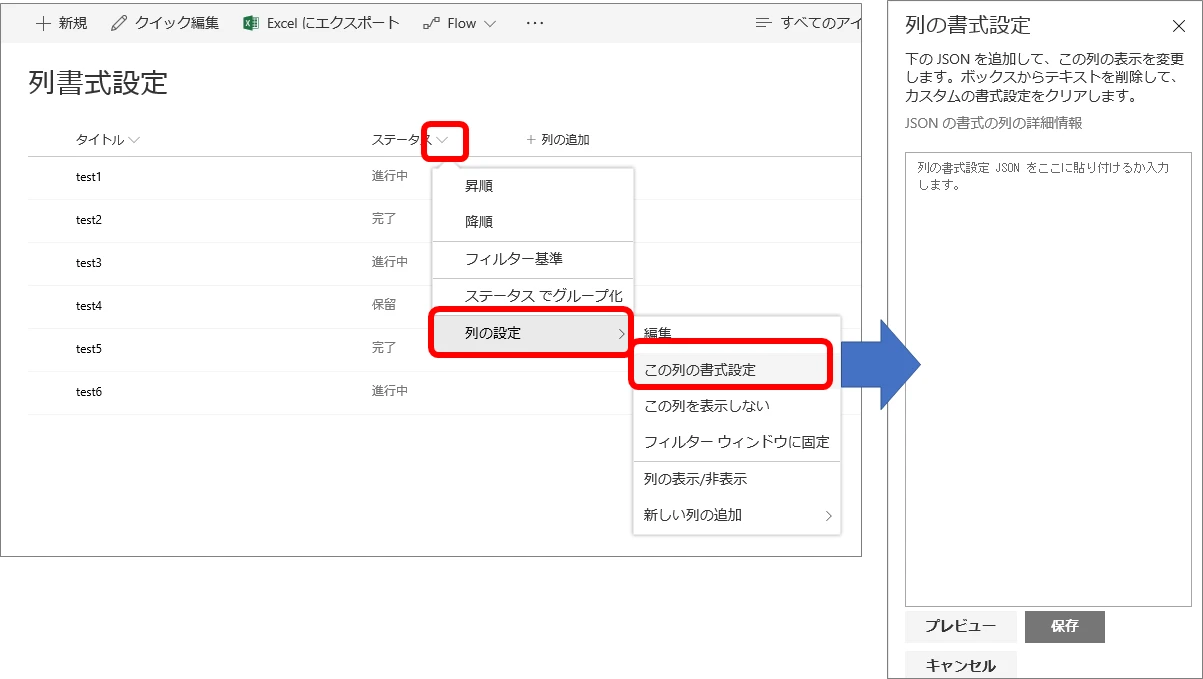Click the plus icon for 新規
The image size is (1203, 679).
(x=43, y=23)
